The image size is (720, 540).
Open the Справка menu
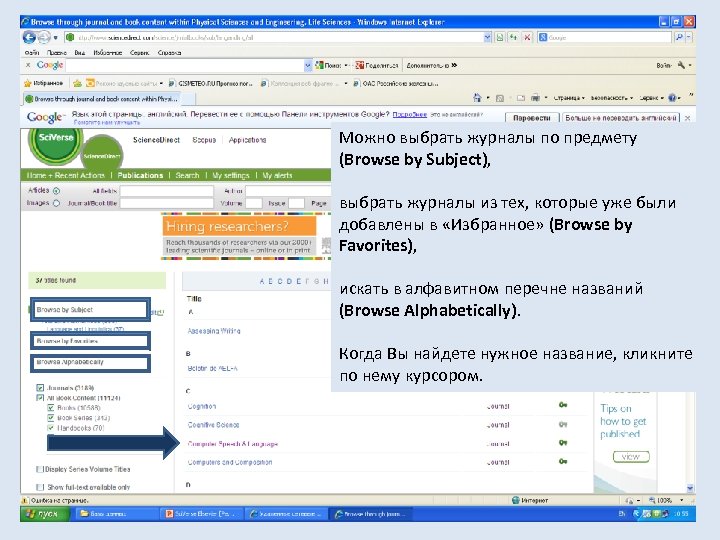coord(169,53)
